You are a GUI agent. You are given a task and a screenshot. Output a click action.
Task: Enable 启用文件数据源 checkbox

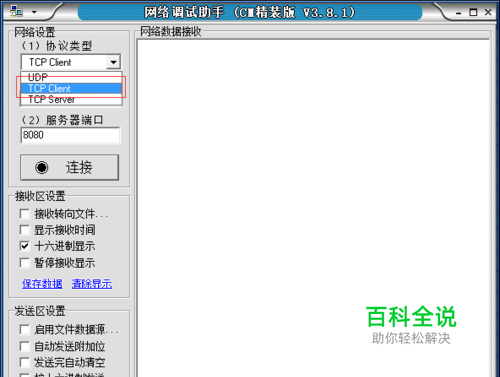click(x=25, y=329)
